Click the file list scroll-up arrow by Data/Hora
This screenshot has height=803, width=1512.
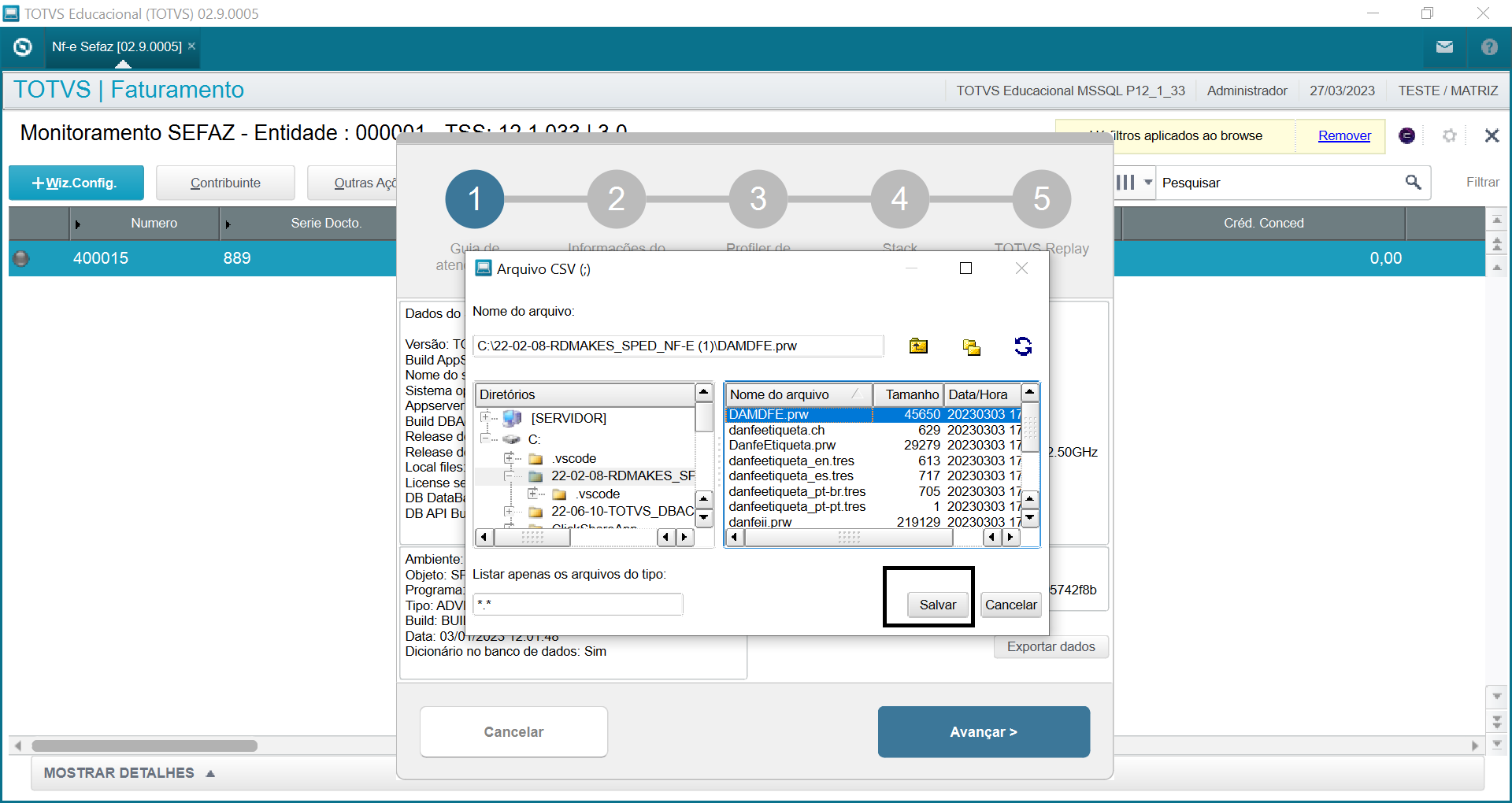point(1029,392)
